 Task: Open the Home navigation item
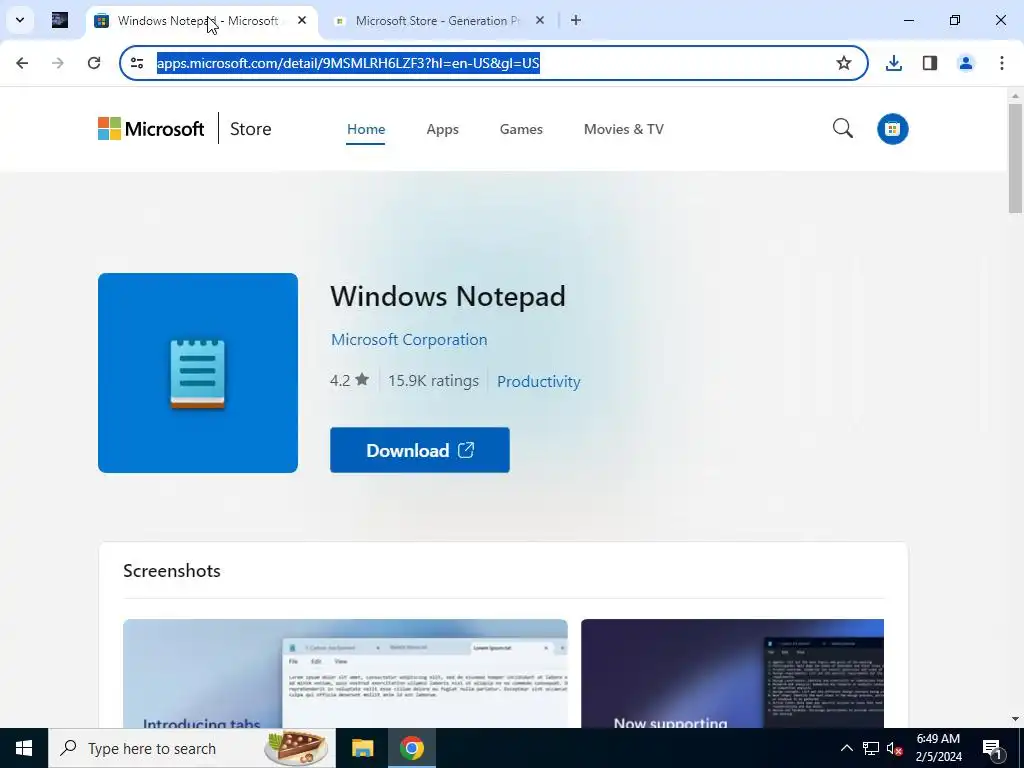366,129
